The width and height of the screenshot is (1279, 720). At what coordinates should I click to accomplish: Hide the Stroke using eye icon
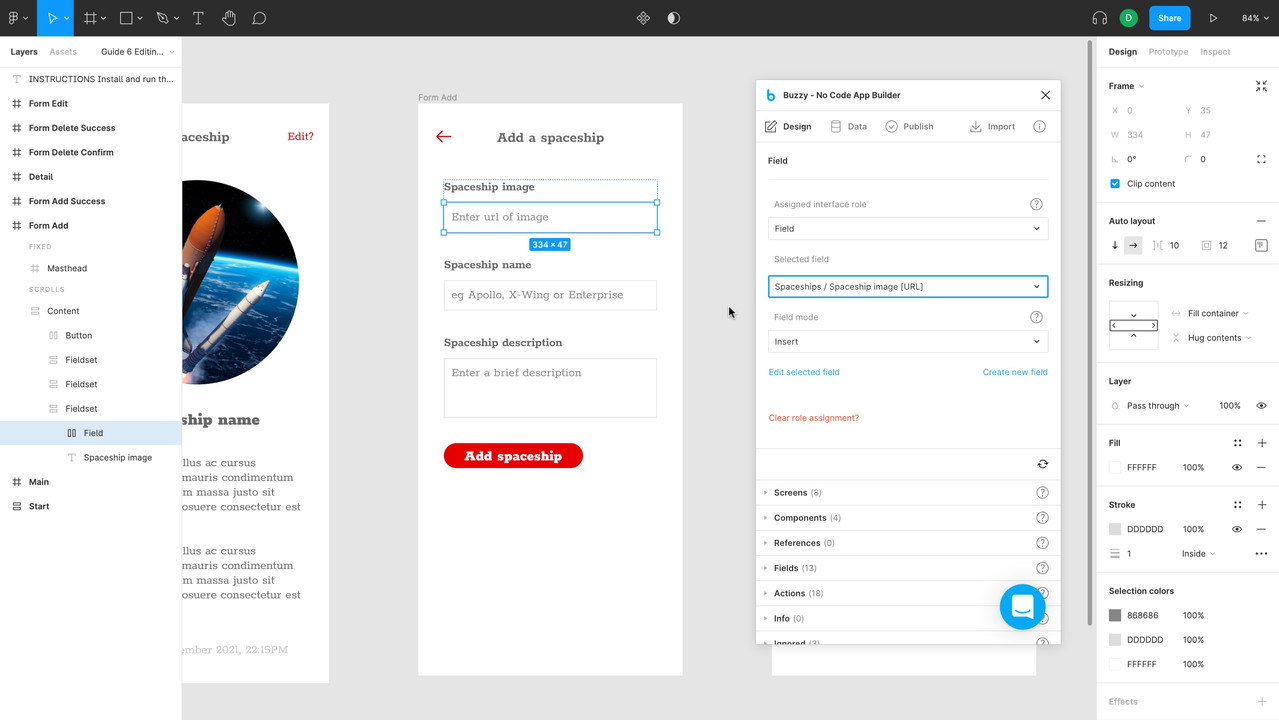point(1237,529)
